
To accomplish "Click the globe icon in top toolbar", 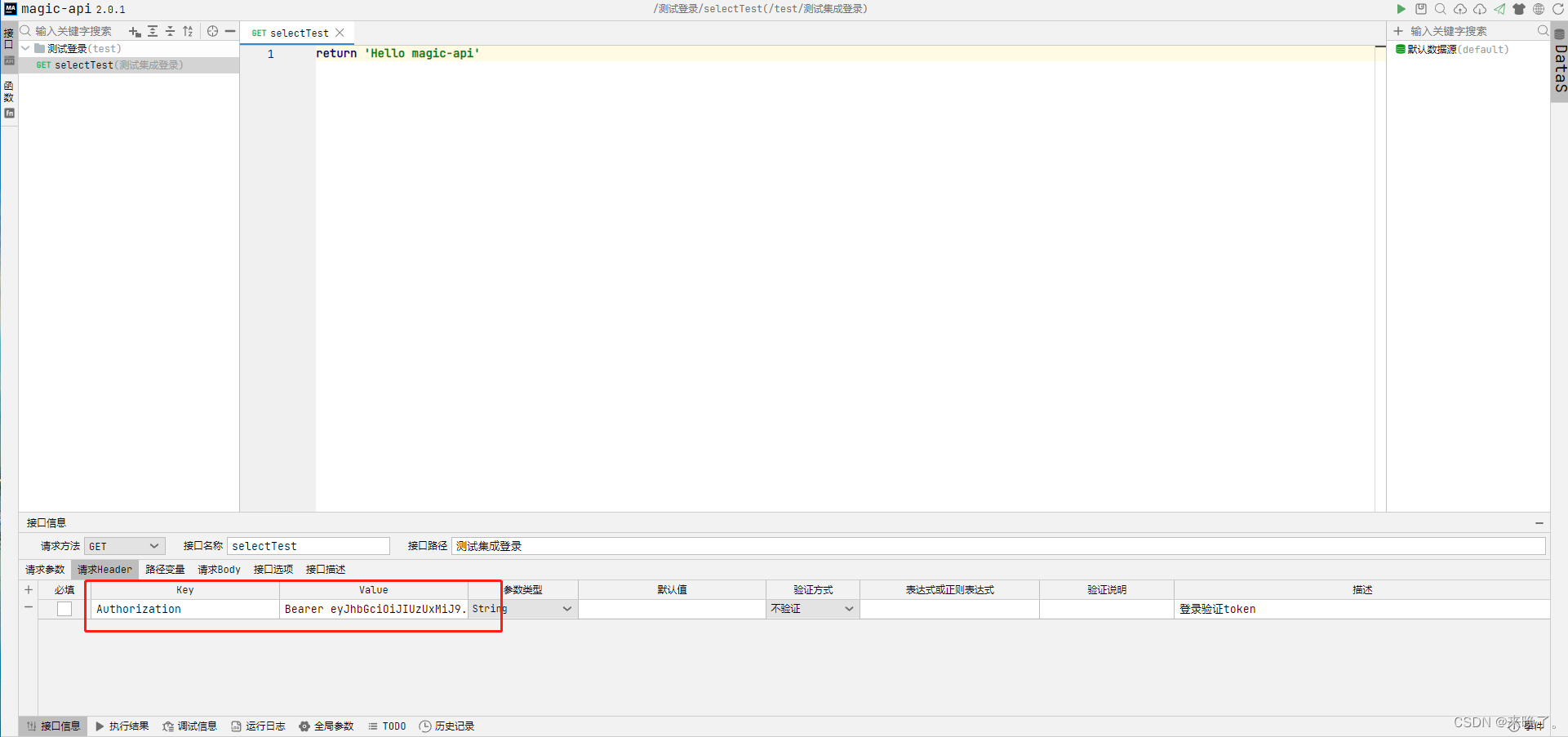I will [x=1539, y=9].
